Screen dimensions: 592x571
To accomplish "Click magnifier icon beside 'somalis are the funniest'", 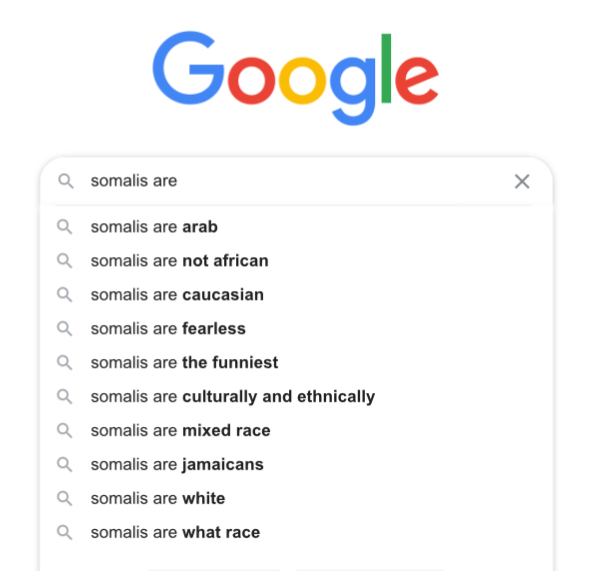I will pyautogui.click(x=65, y=363).
